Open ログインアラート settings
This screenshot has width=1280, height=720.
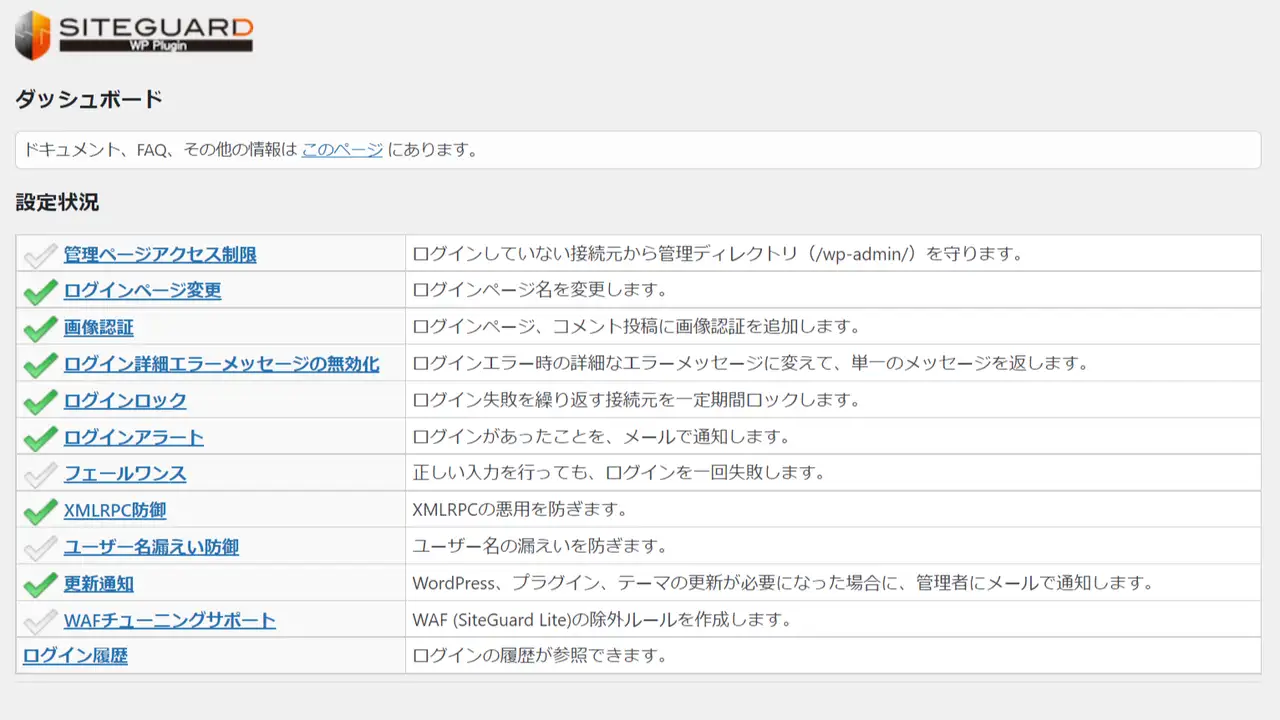134,437
